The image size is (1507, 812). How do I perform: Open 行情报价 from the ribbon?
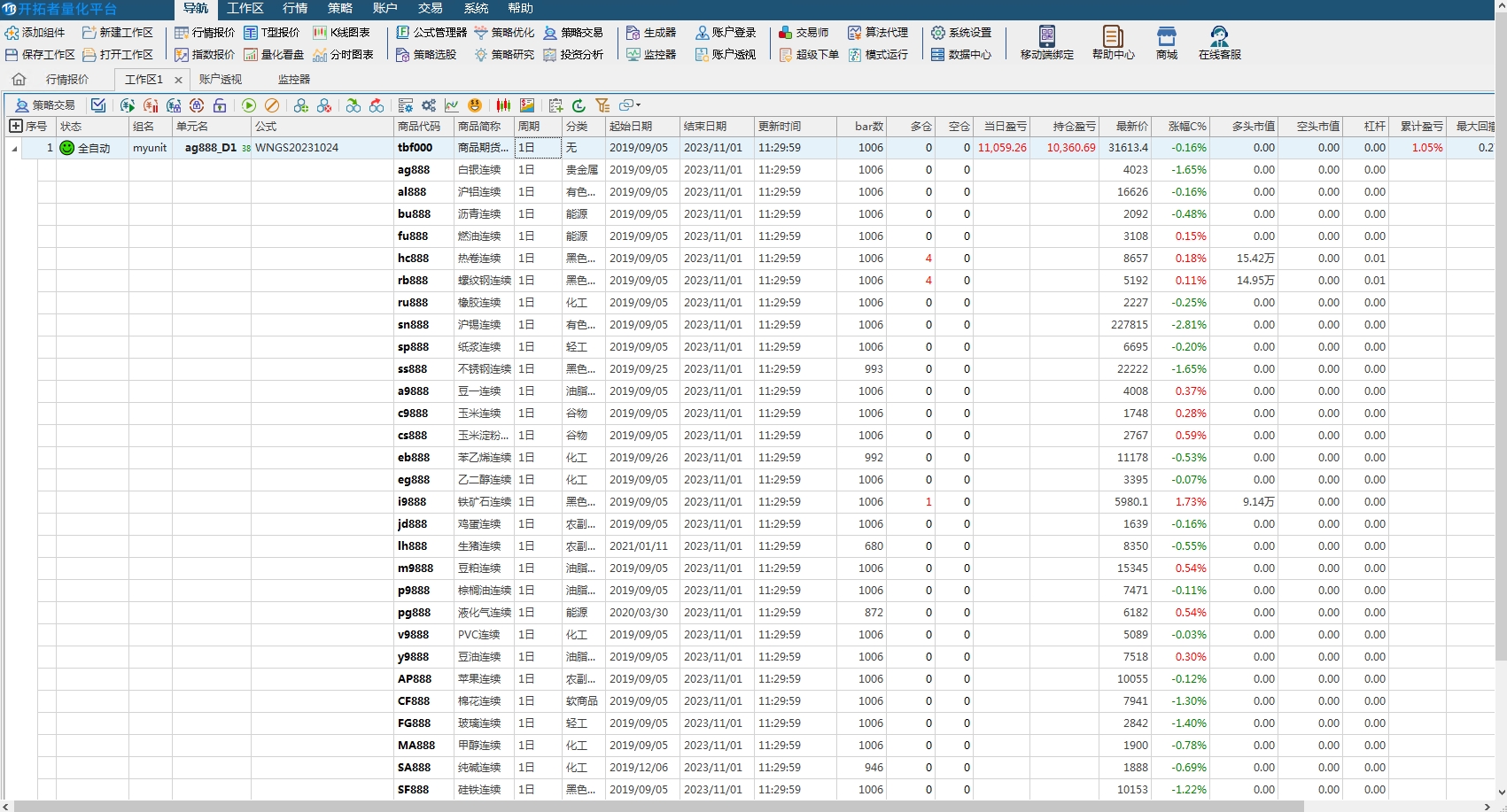tap(205, 33)
